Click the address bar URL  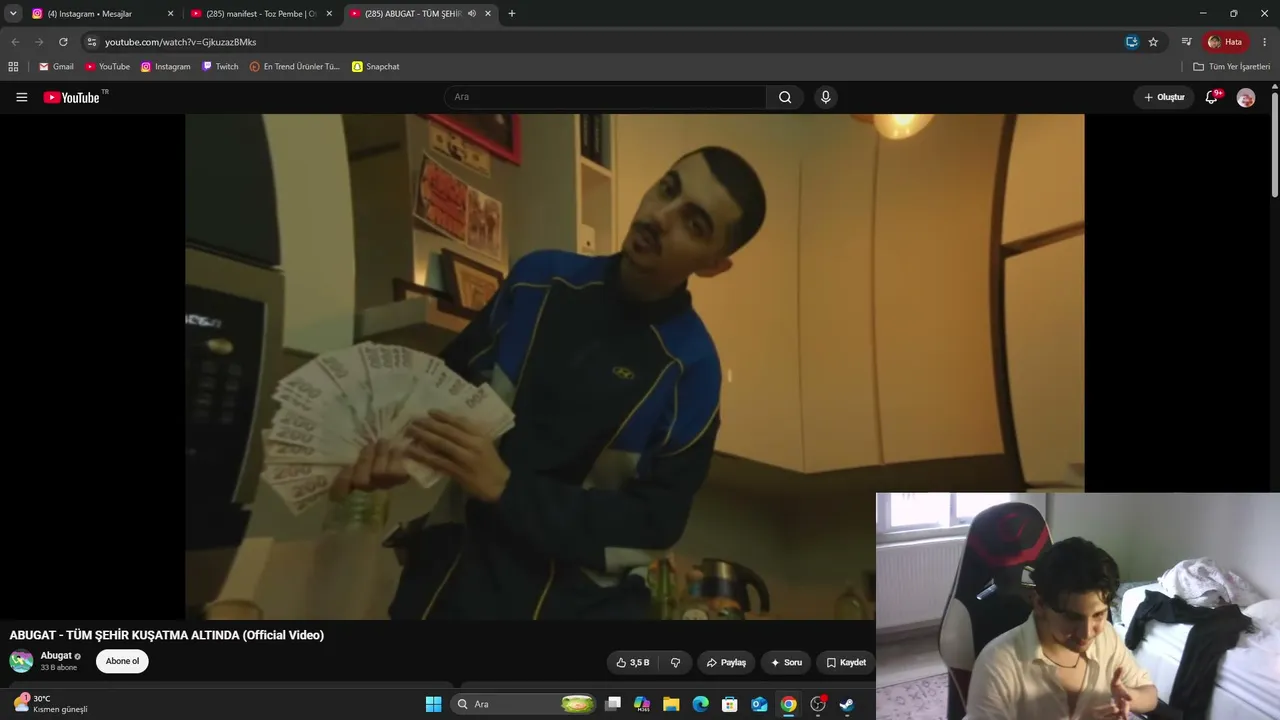[181, 42]
